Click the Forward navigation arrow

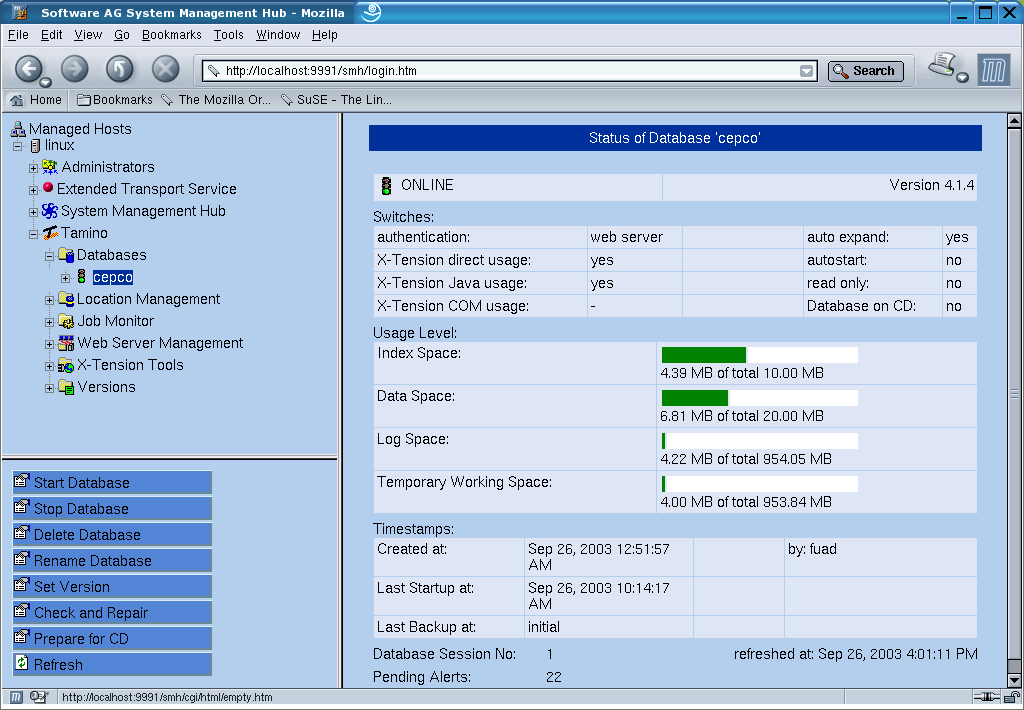click(x=74, y=69)
